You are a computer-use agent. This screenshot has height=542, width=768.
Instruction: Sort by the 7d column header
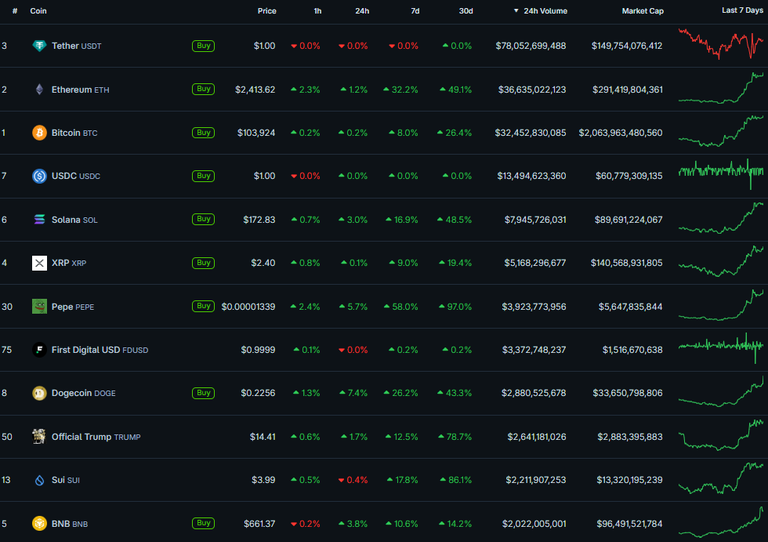coord(415,11)
